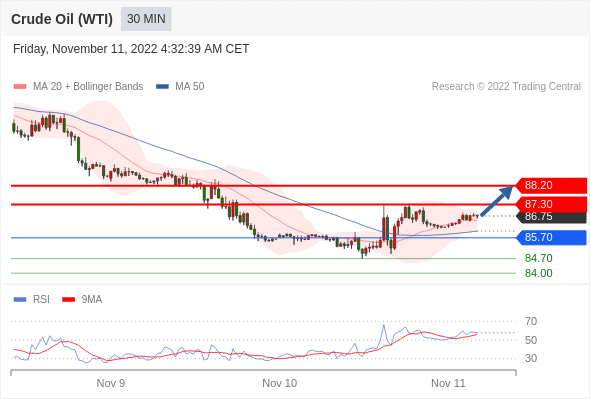The height and width of the screenshot is (400, 590).
Task: Click the Crude Oil (WTI) title
Action: (62, 19)
